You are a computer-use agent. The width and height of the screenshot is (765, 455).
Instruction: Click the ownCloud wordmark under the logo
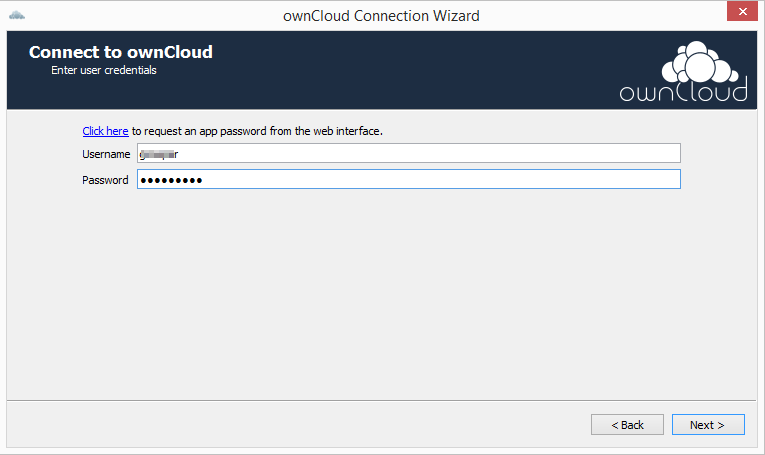coord(684,92)
